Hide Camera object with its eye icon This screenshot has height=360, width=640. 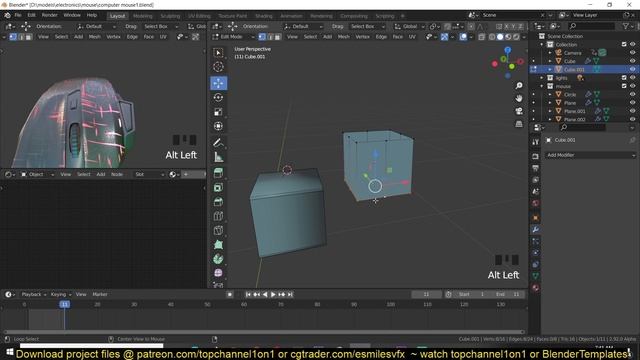pyautogui.click(x=632, y=53)
